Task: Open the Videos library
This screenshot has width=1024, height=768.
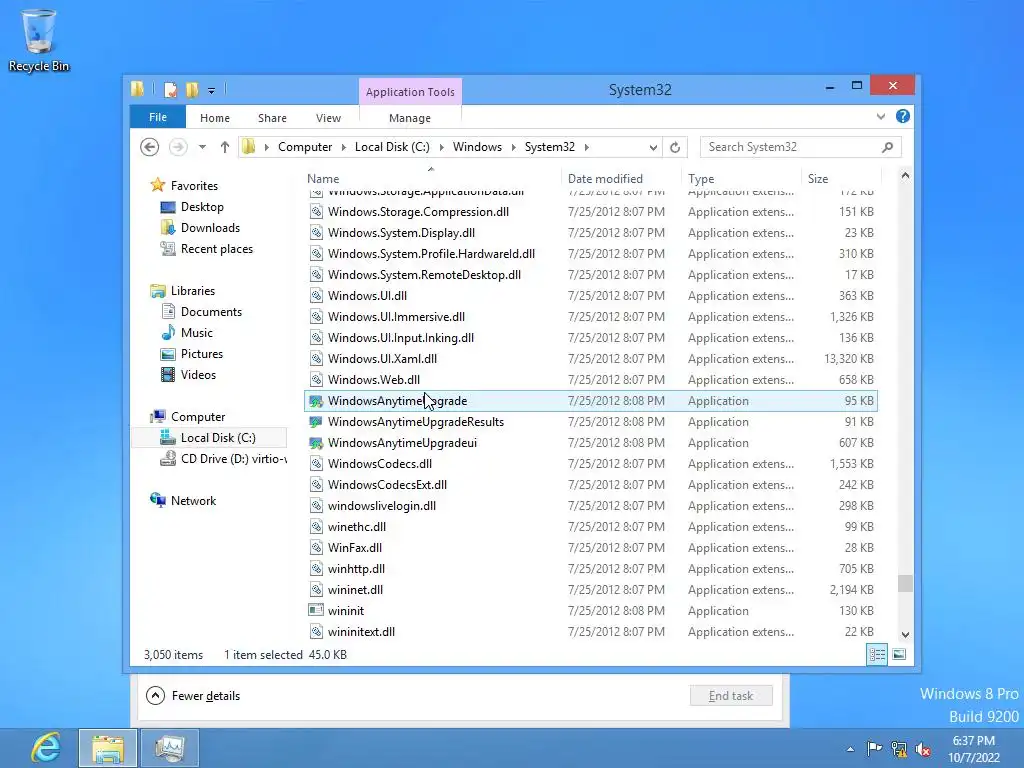Action: click(198, 374)
